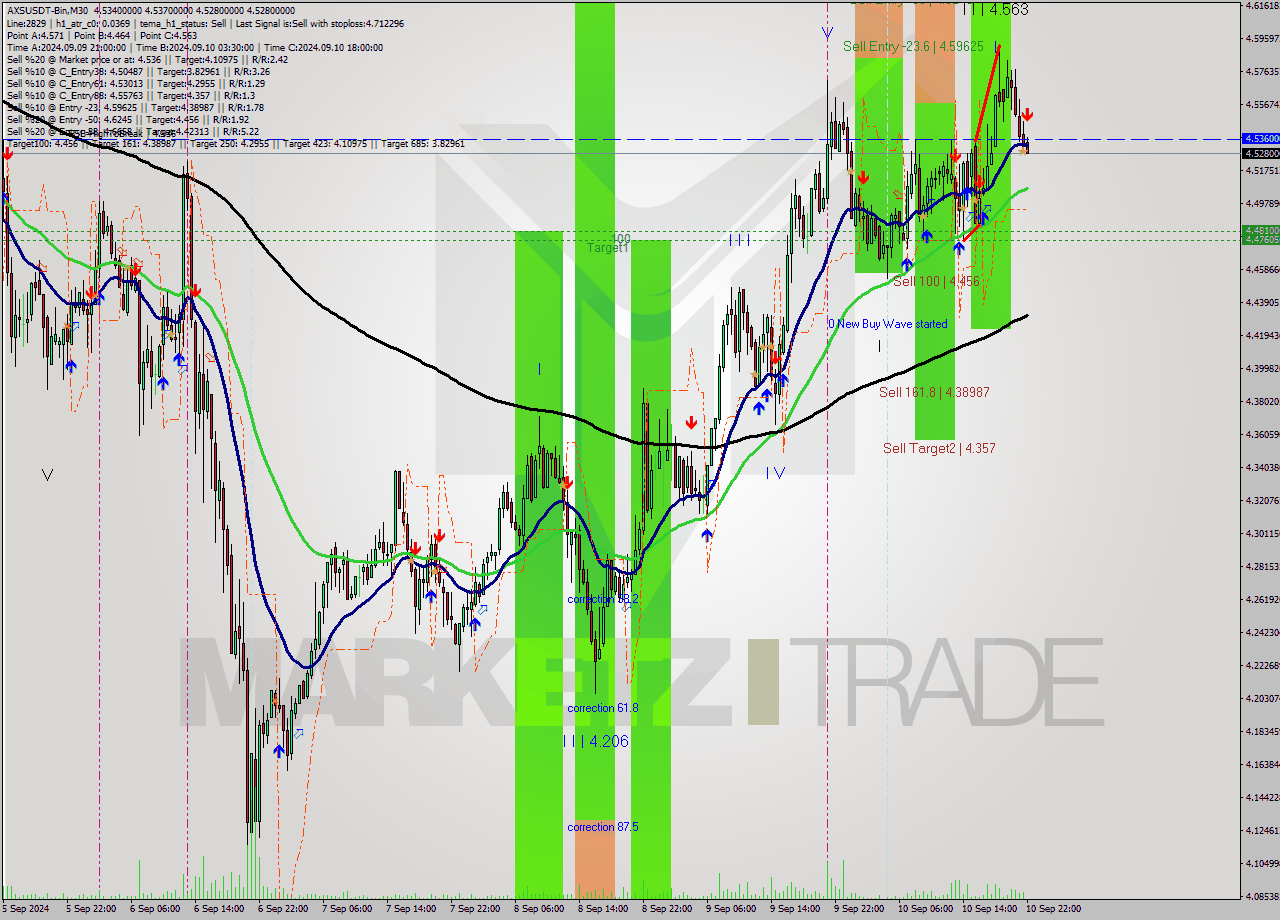The width and height of the screenshot is (1280, 920).
Task: Click the blue 4.53600 price tag
Action: [x=1260, y=138]
